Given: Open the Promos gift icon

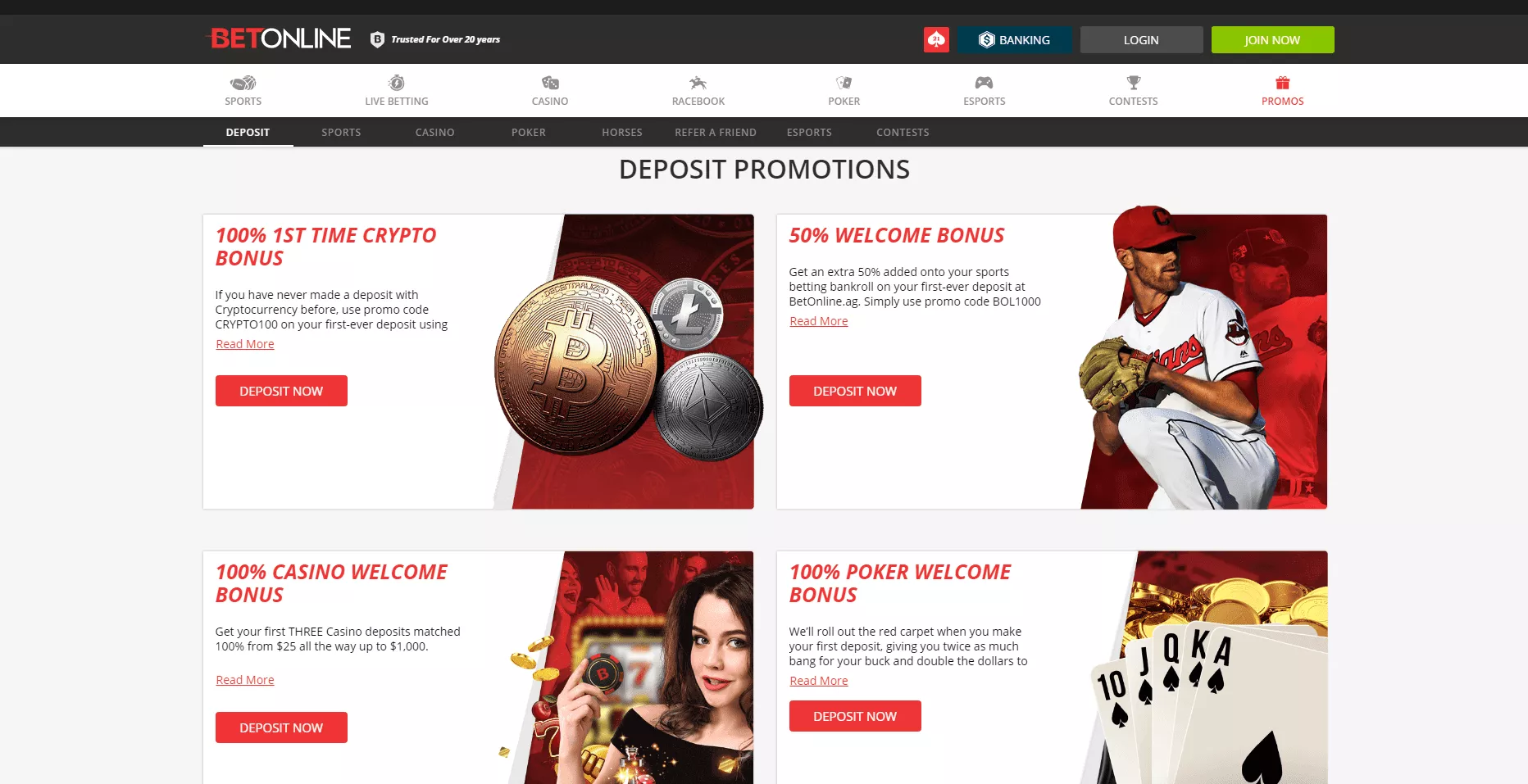Looking at the screenshot, I should point(1283,83).
